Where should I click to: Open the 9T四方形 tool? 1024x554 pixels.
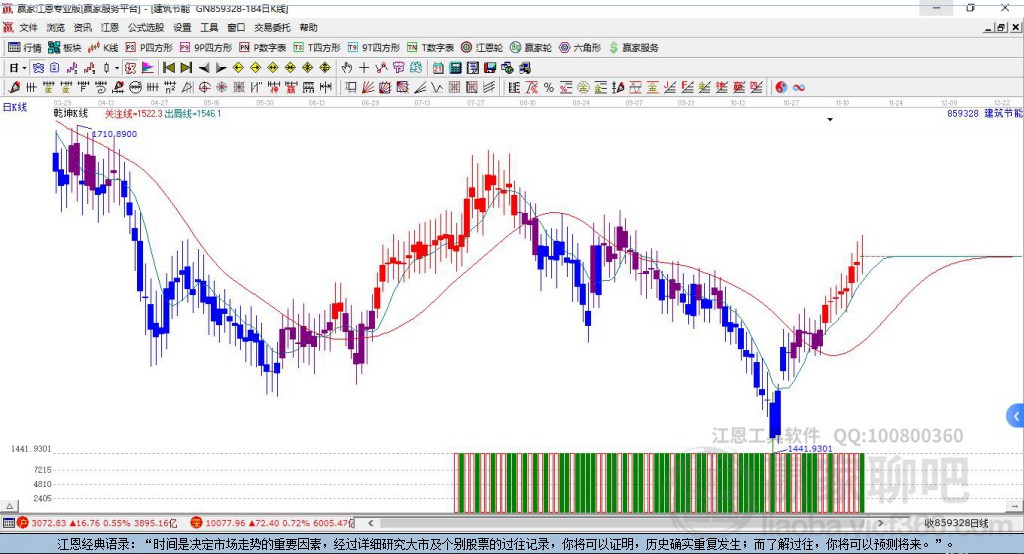tap(374, 48)
